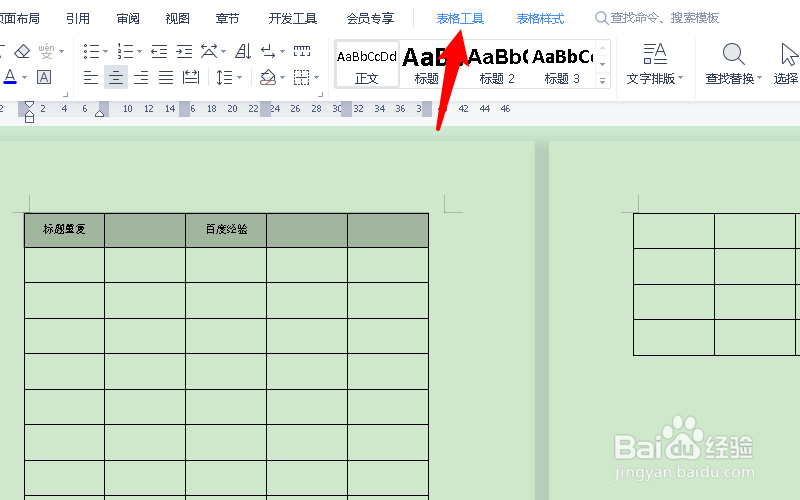The width and height of the screenshot is (800, 500).
Task: Open paragraph dialog launcher corner icon
Action: (320, 94)
